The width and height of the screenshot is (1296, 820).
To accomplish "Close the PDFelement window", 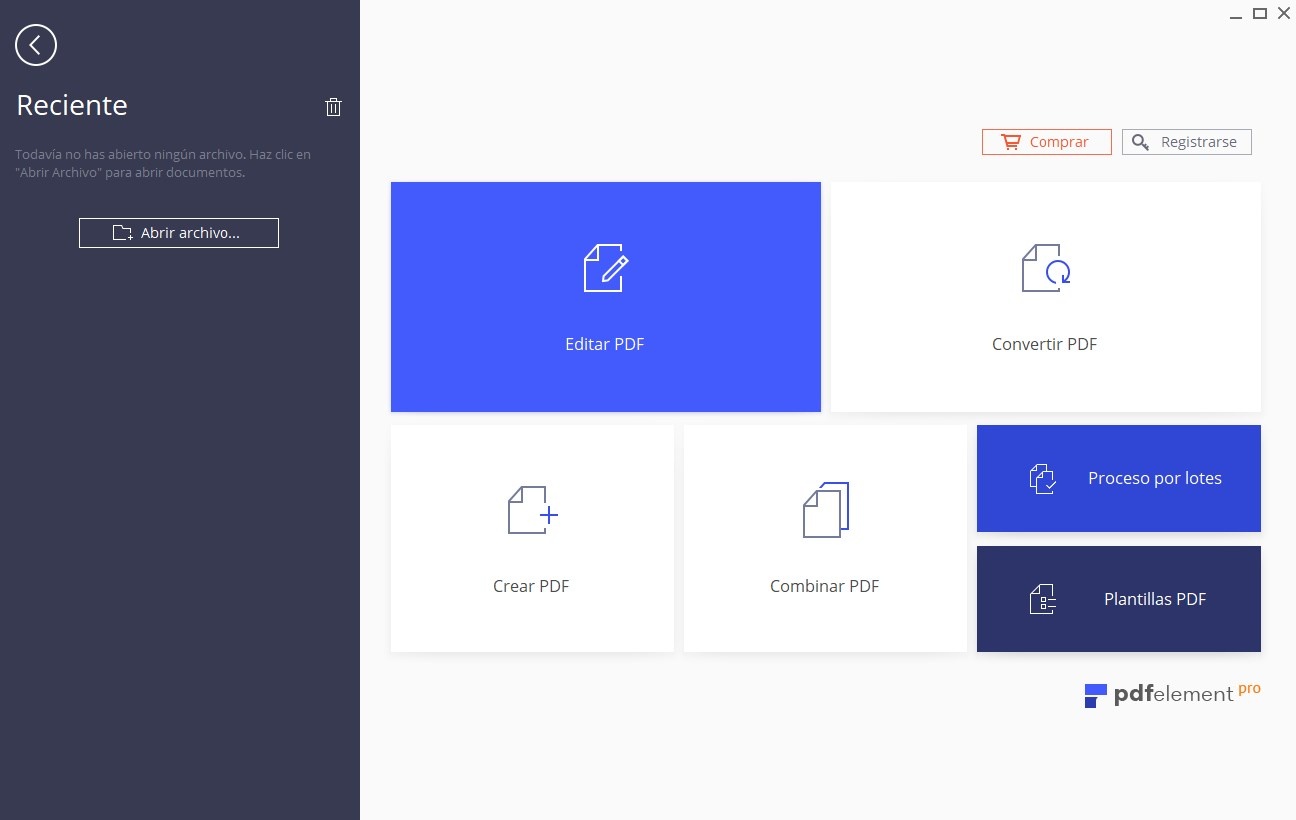I will click(x=1284, y=13).
